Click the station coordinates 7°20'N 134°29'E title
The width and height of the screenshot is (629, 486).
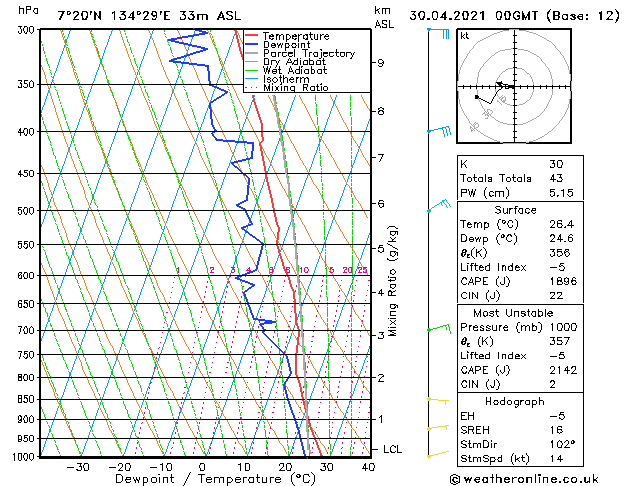[x=114, y=16]
